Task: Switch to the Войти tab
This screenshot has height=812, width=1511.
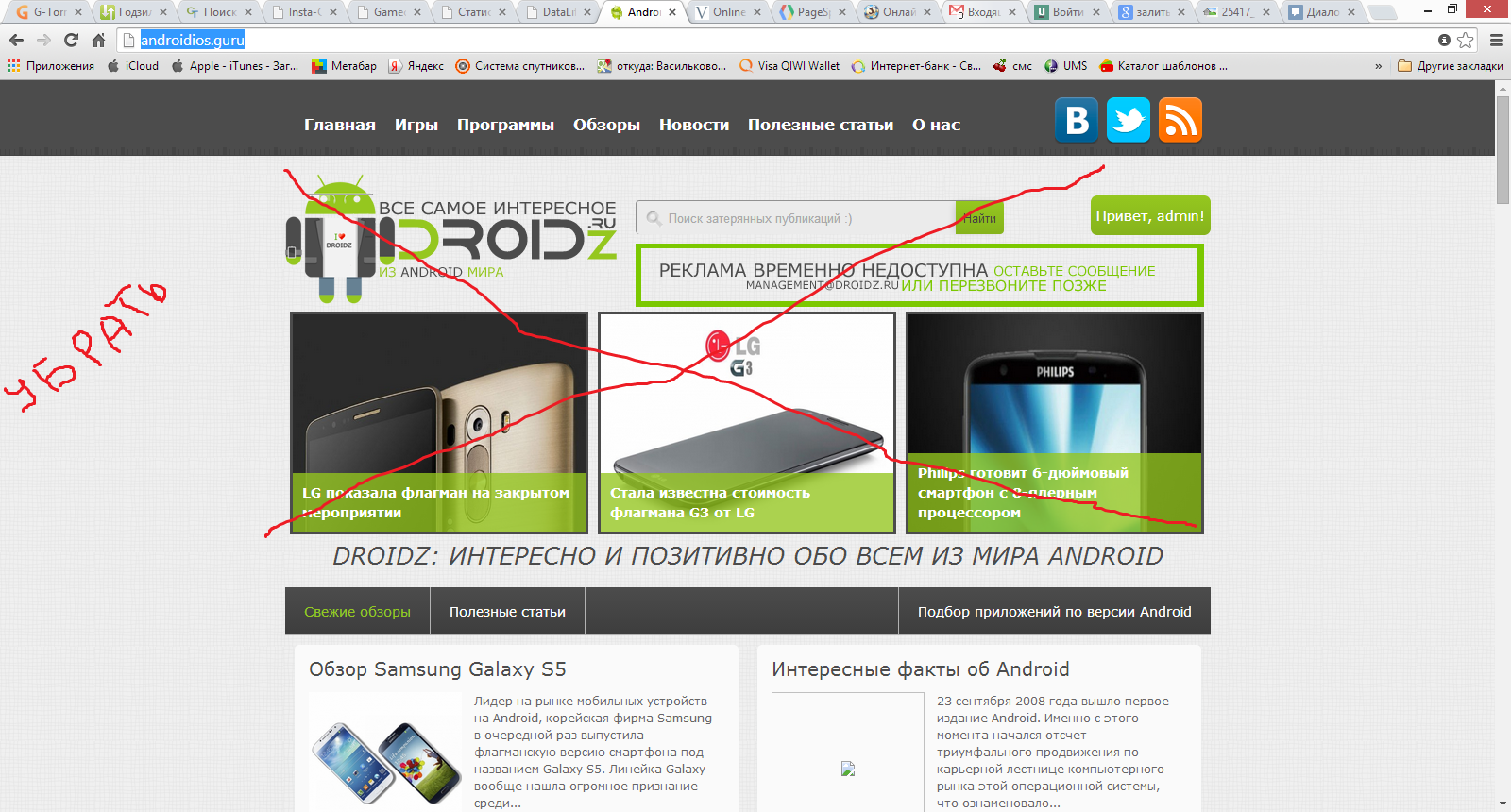Action: (x=1068, y=12)
